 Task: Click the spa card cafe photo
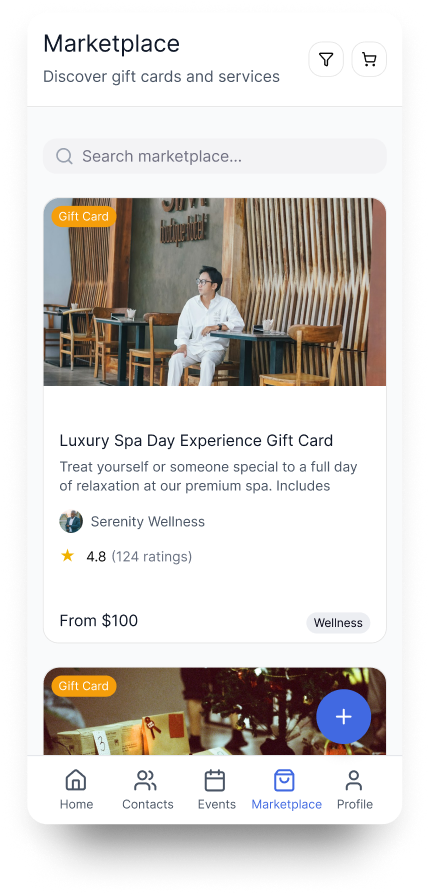[215, 292]
